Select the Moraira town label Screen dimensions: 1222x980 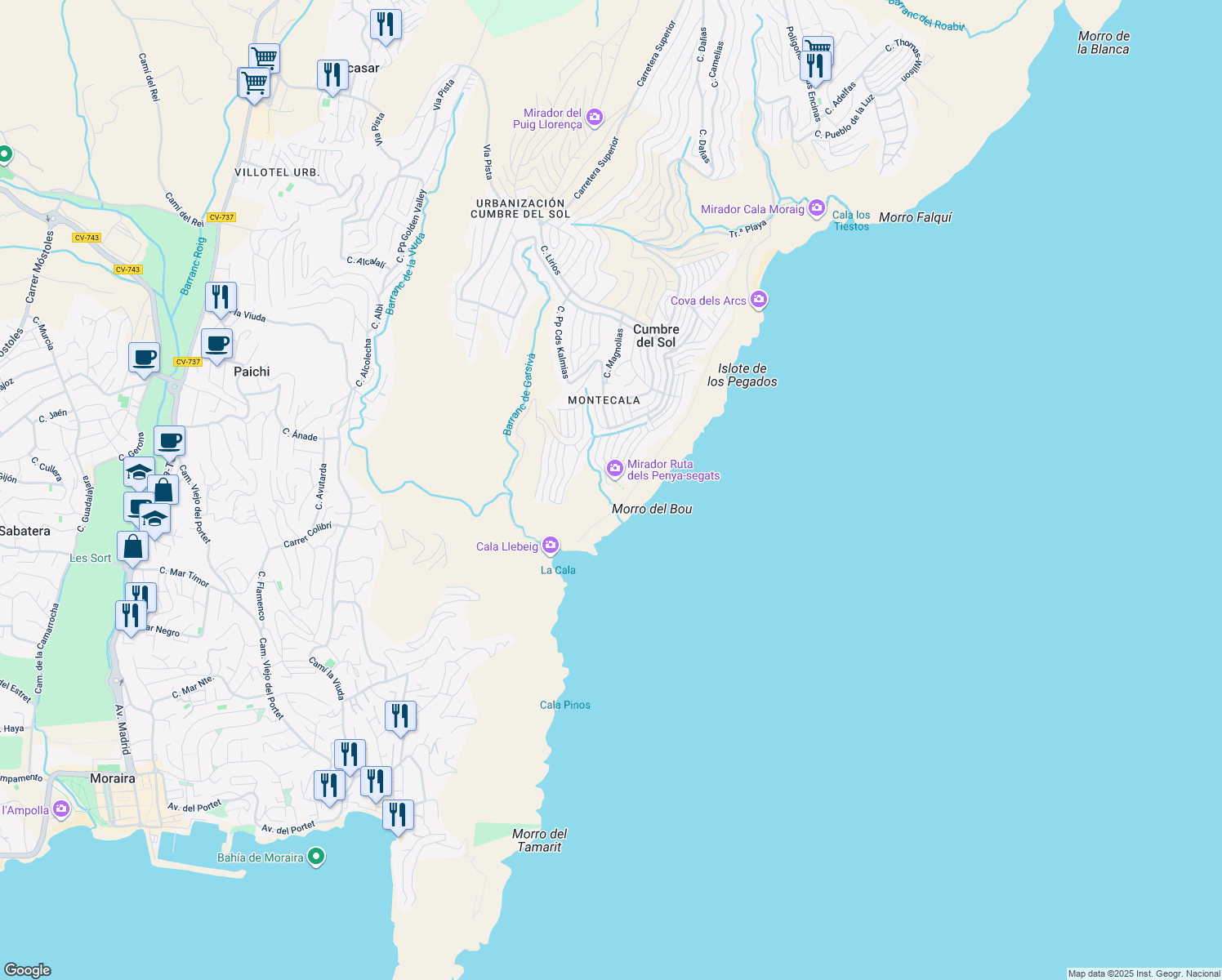(x=113, y=779)
